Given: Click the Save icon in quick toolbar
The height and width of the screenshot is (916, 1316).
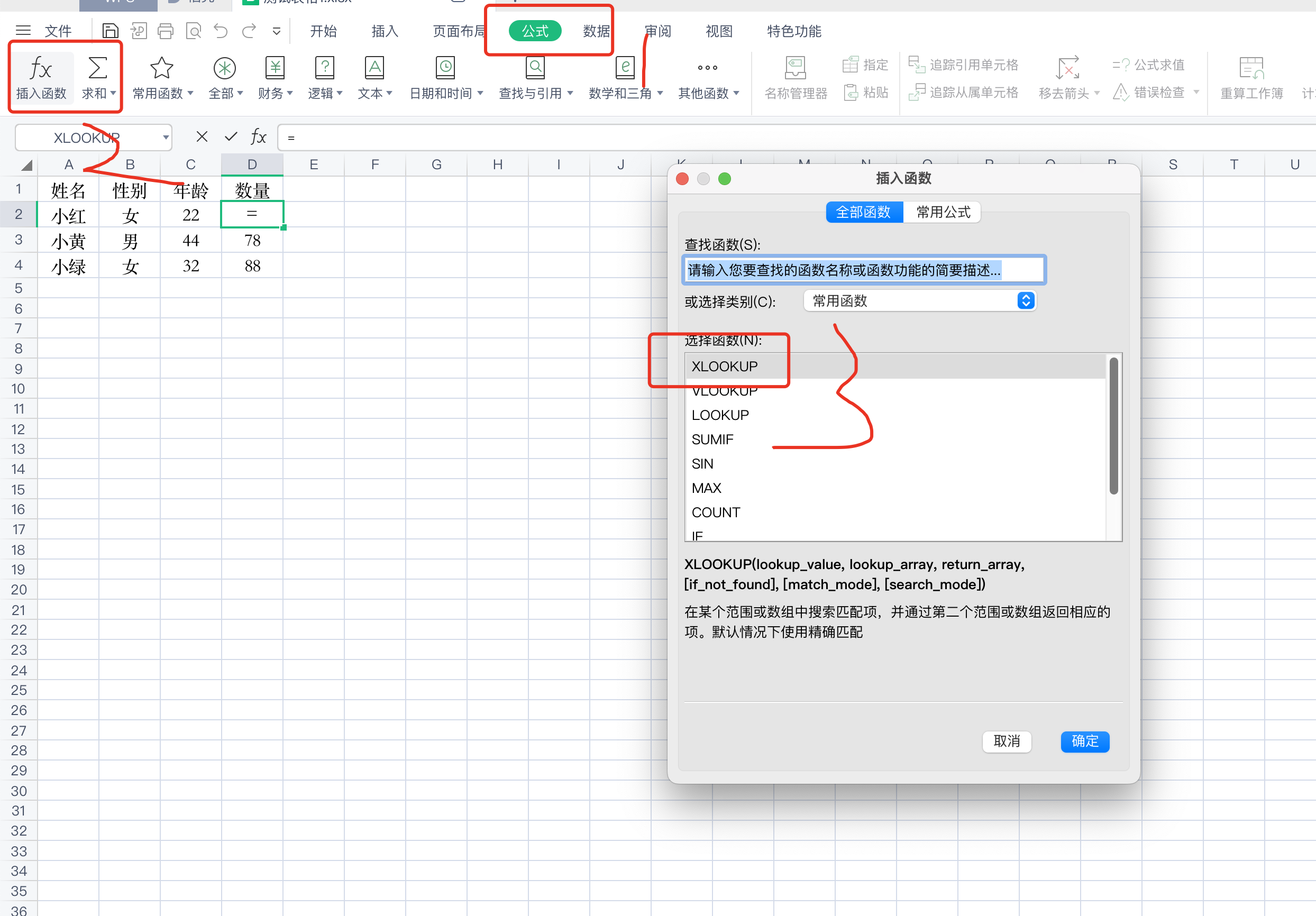Looking at the screenshot, I should [110, 31].
